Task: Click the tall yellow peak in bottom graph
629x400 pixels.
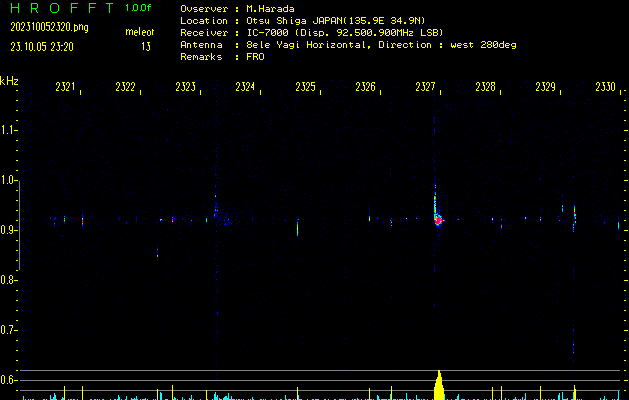Action: click(x=438, y=386)
